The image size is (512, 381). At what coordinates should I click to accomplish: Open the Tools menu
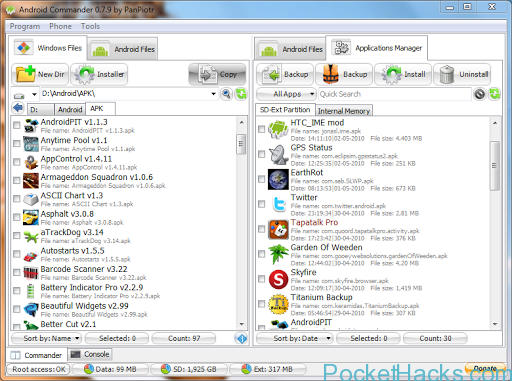90,26
